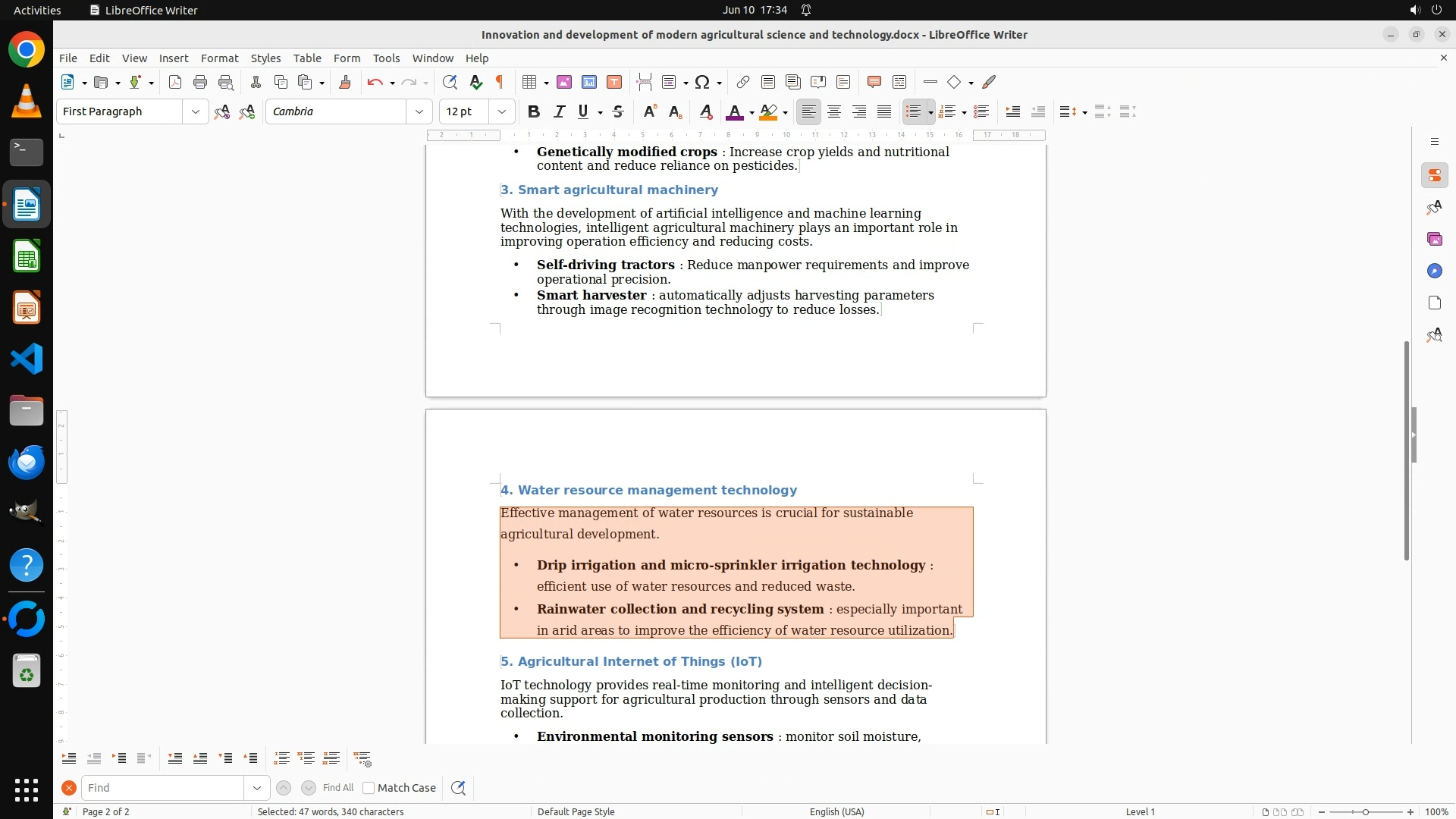Click the Strikethrough icon
The image size is (1456, 819).
[x=618, y=111]
